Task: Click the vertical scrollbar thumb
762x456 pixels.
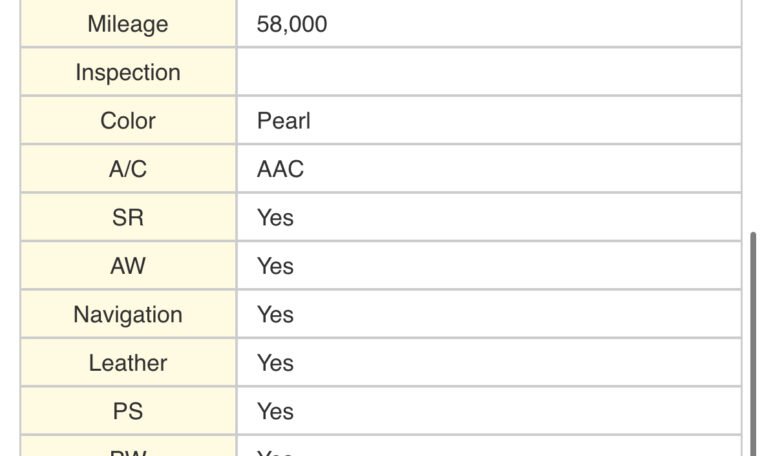Action: 753,340
